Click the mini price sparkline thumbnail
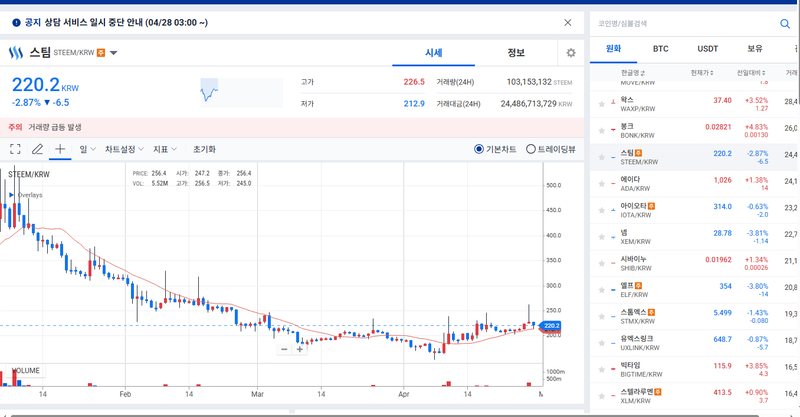 tap(241, 92)
